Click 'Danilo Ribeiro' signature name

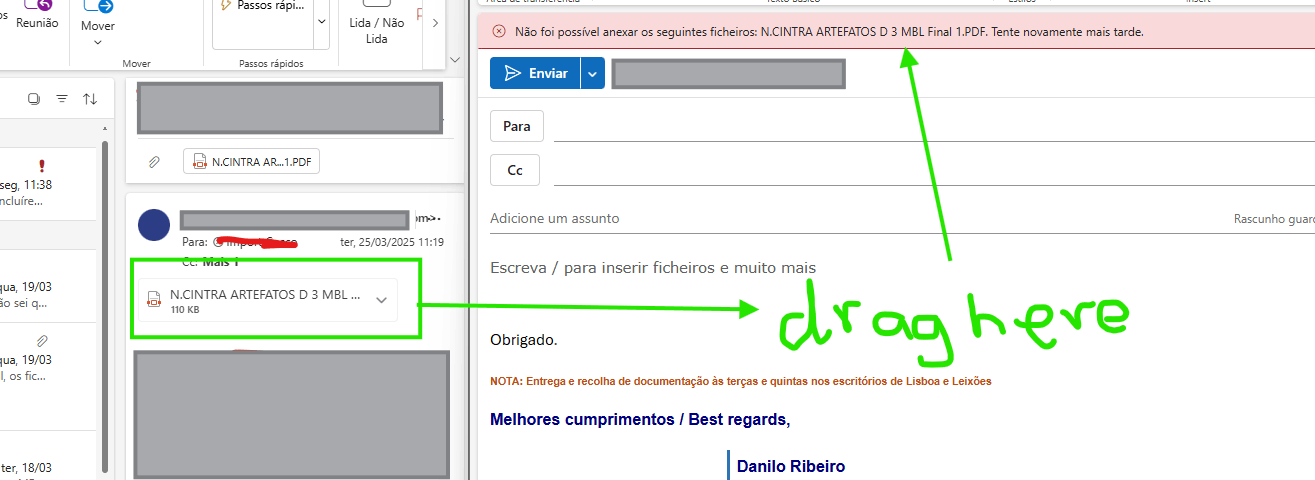point(791,466)
